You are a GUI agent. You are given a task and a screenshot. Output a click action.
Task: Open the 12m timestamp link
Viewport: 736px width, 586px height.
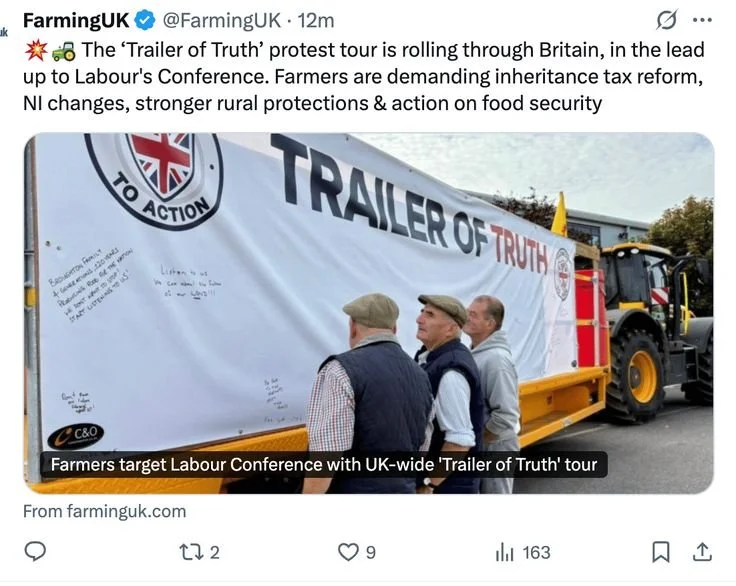pos(316,20)
